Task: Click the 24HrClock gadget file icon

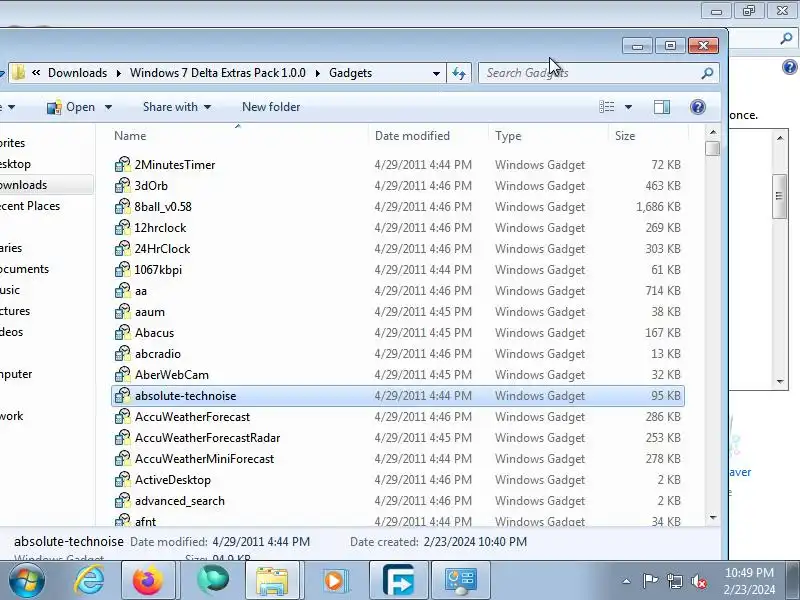Action: [x=122, y=248]
